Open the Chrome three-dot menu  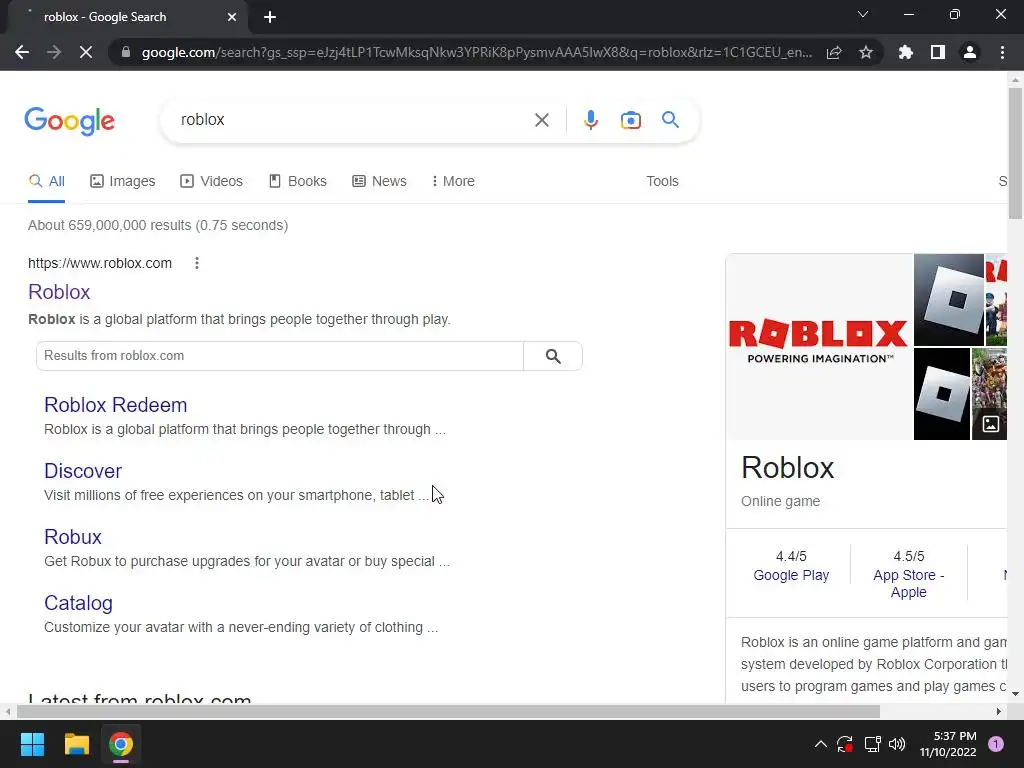point(1002,52)
